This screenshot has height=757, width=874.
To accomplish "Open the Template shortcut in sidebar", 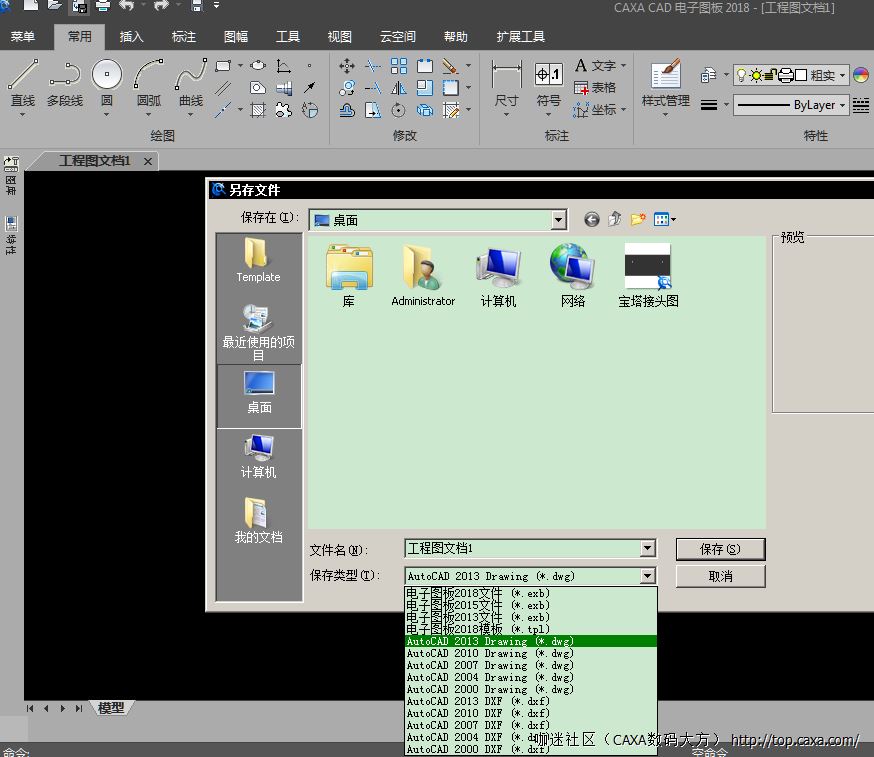I will coord(258,260).
